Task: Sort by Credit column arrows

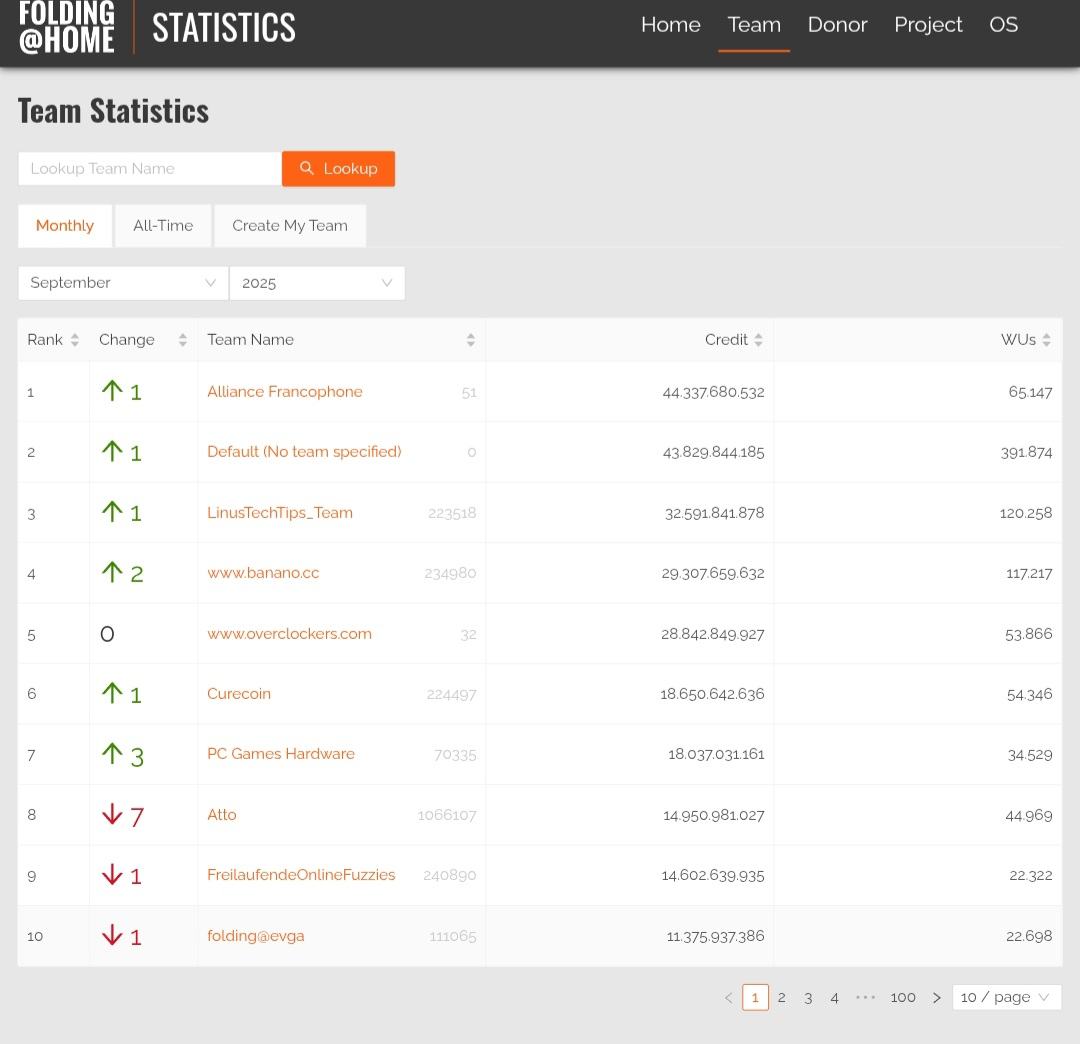Action: 758,340
